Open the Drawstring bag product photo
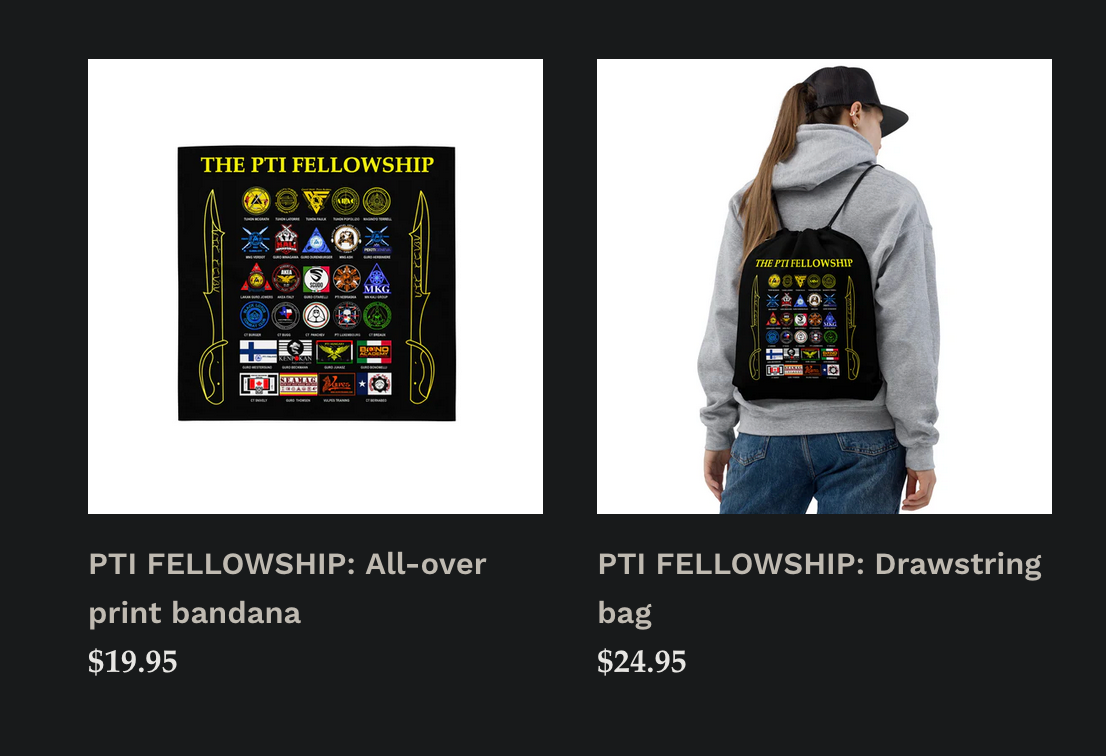Screen dimensions: 1106x756 (824, 286)
